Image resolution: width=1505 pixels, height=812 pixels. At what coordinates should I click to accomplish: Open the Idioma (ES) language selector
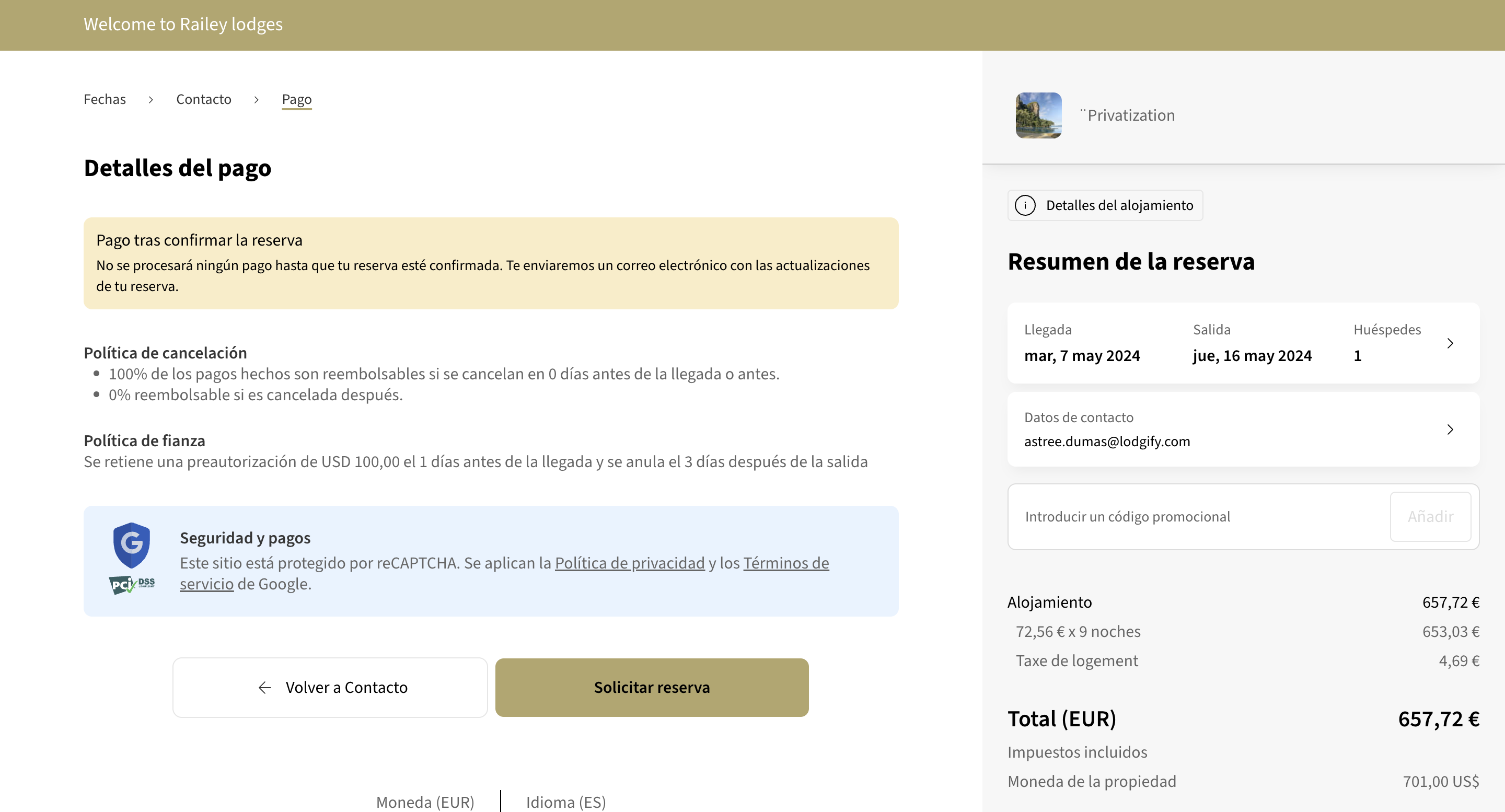(565, 802)
